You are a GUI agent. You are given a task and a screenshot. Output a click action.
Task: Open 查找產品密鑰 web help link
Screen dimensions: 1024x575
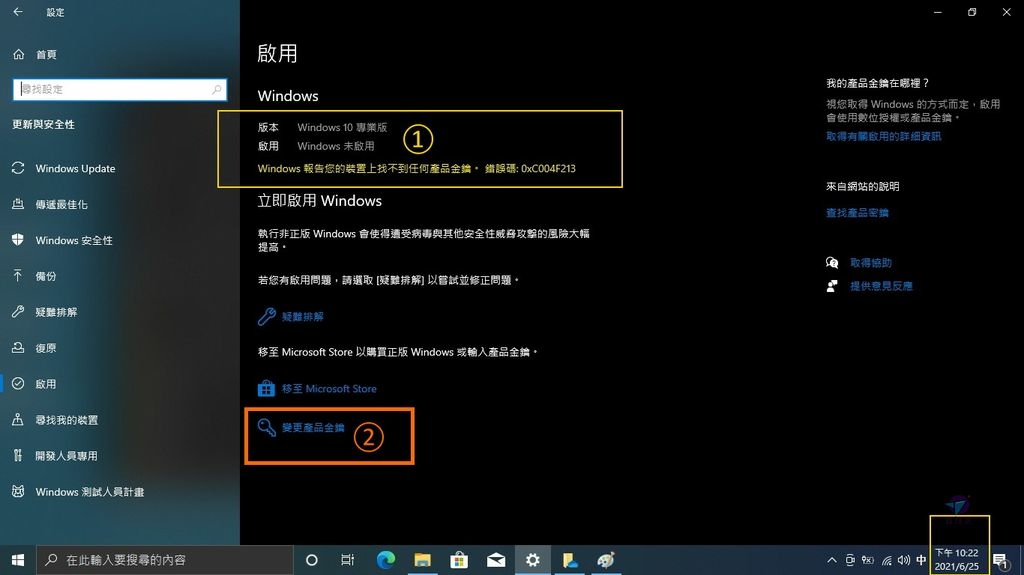[857, 213]
